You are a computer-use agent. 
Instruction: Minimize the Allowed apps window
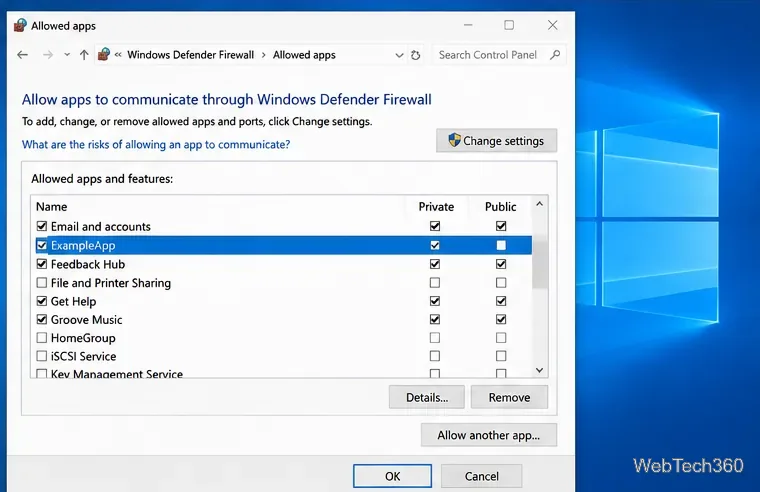(x=468, y=25)
